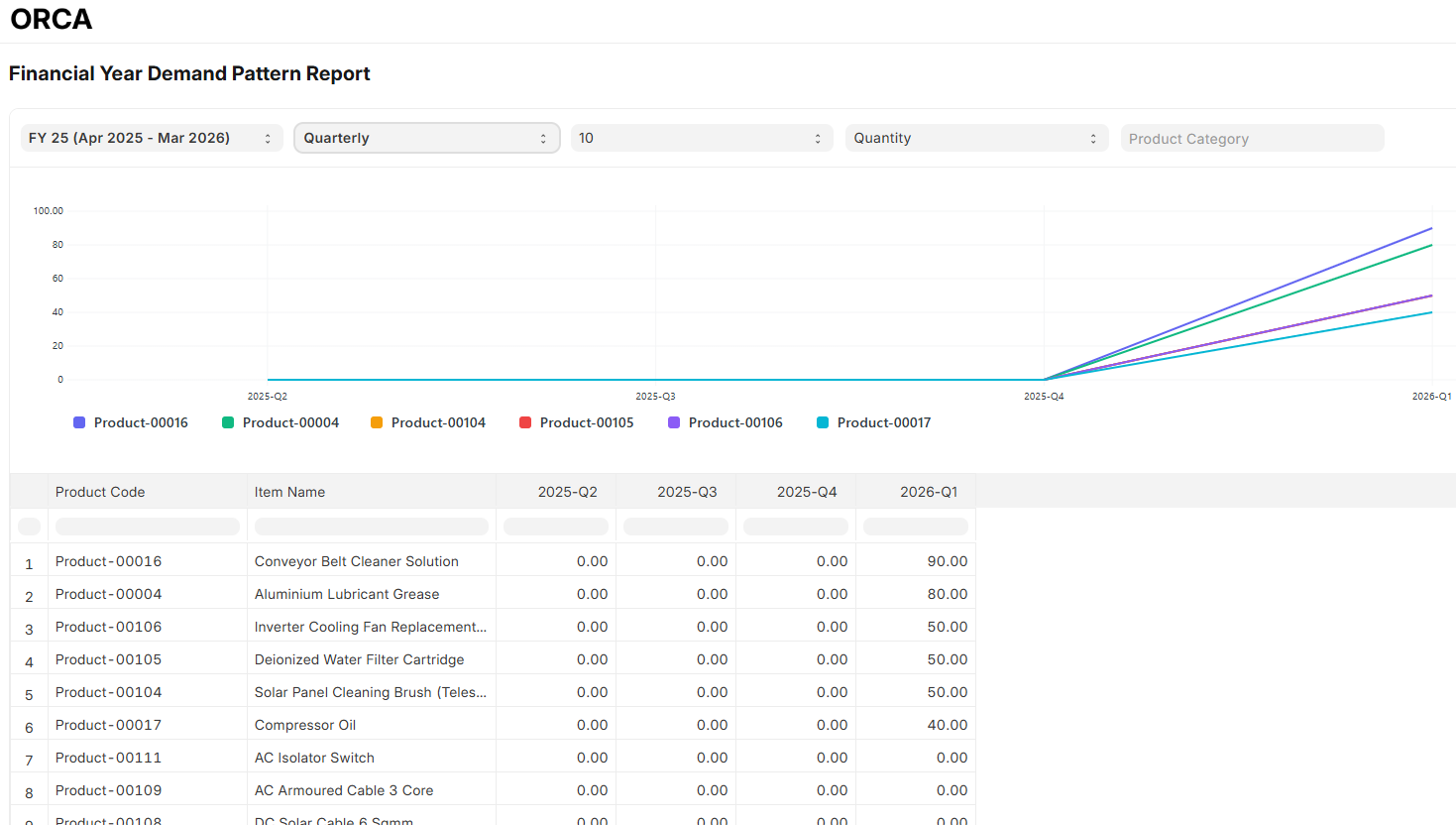Expand the top-10 count dropdown
Image resolution: width=1456 pixels, height=825 pixels.
click(x=701, y=138)
